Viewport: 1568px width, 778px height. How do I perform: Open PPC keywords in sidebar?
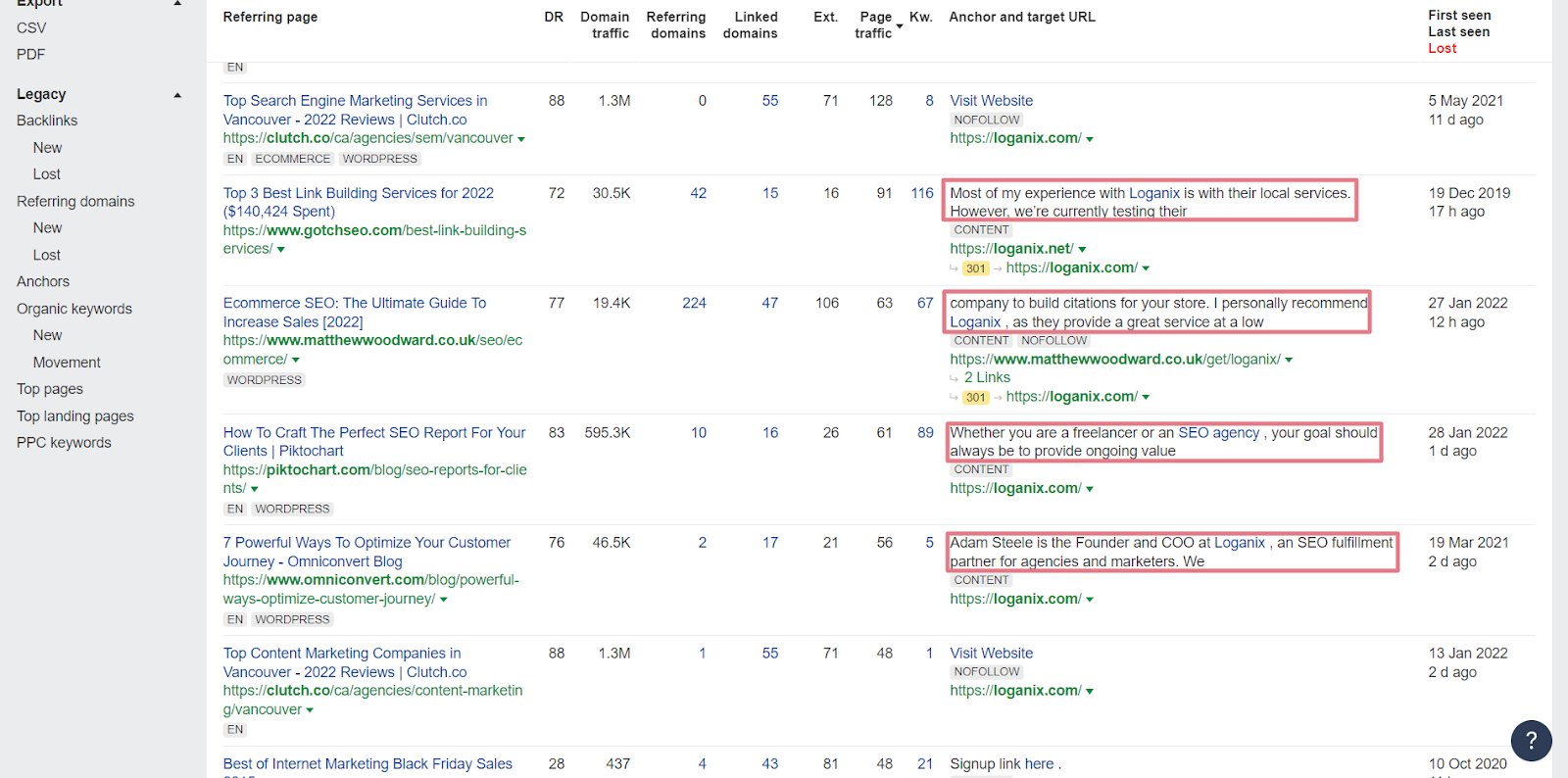[64, 443]
